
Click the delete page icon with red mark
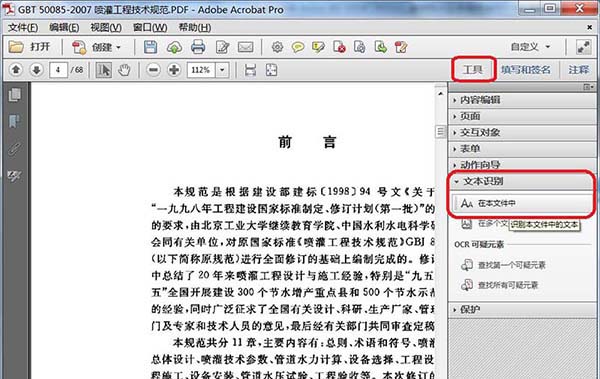coord(339,47)
